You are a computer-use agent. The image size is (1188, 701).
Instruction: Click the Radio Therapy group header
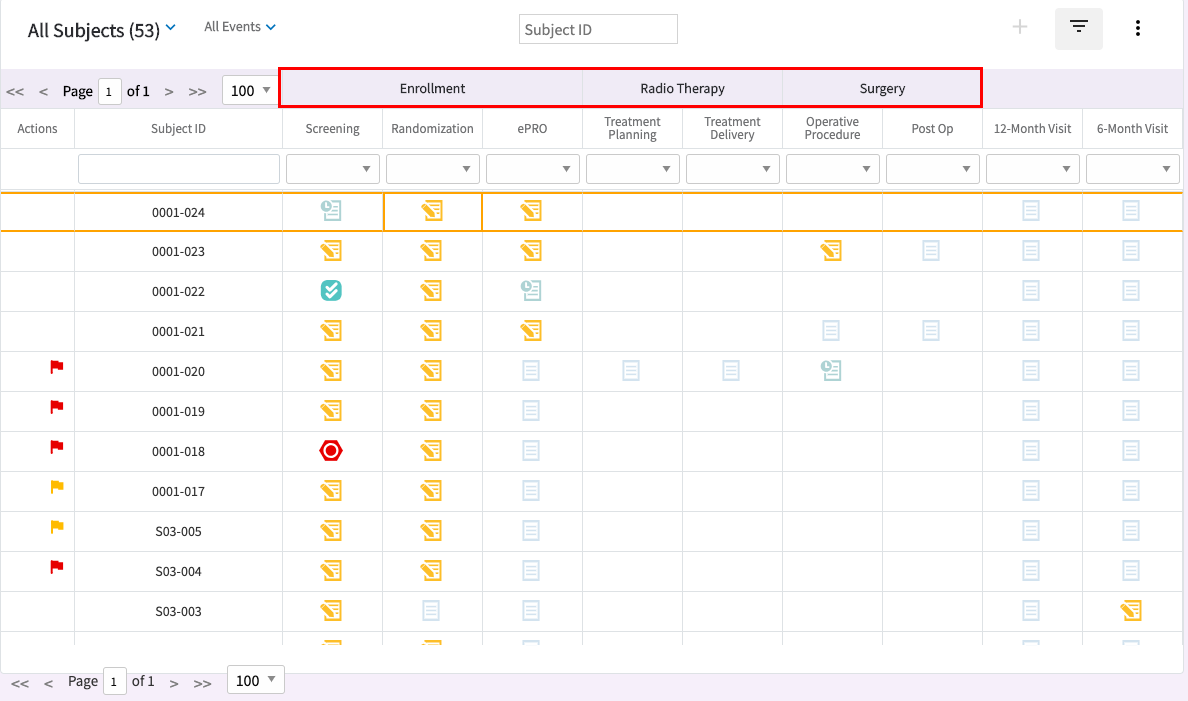[682, 88]
